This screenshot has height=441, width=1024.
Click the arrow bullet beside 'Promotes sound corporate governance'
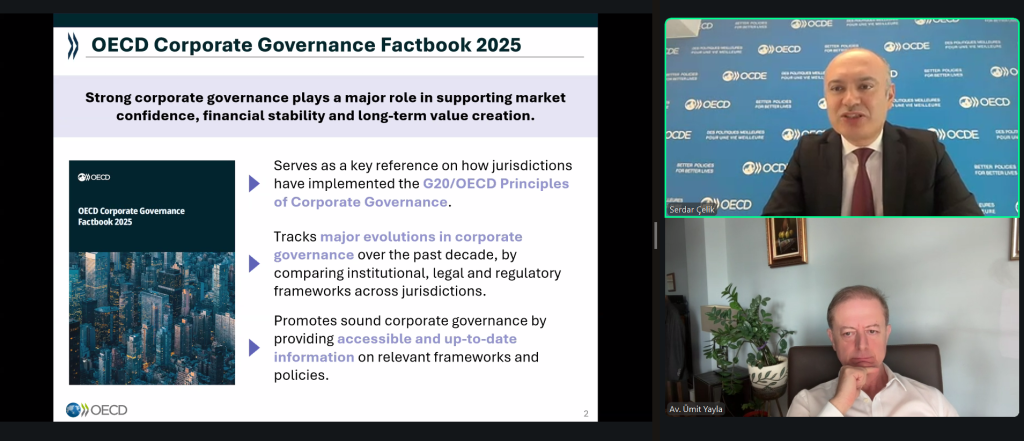click(254, 348)
